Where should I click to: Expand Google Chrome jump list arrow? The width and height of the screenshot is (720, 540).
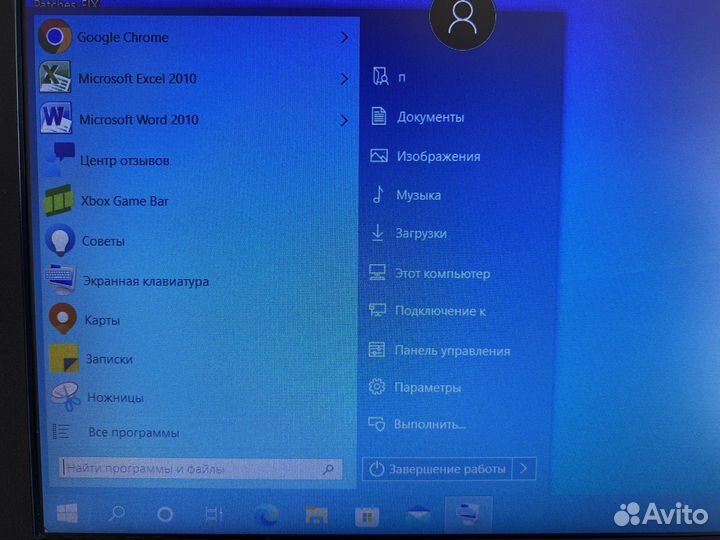(x=344, y=38)
